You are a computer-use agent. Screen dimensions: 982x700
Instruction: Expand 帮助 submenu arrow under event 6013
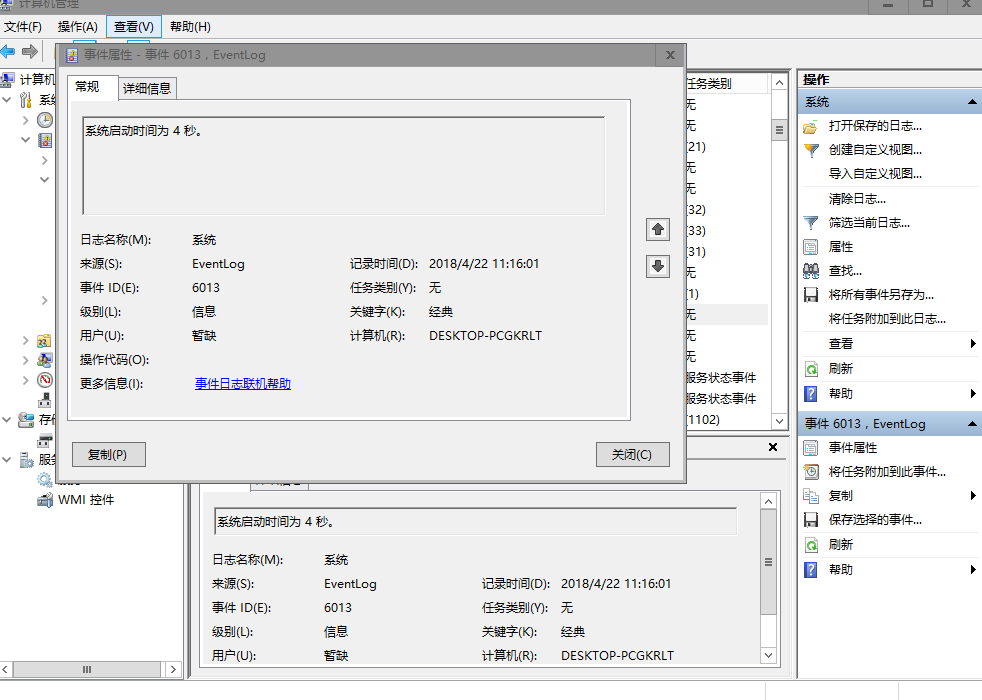pos(973,570)
